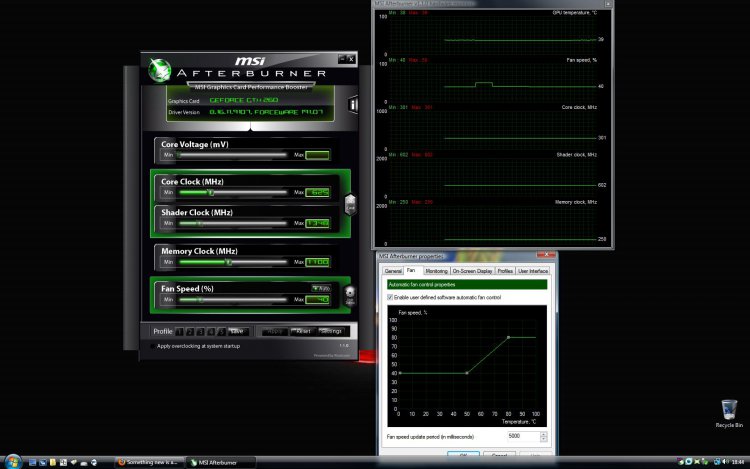Uncheck Enable user defined software automatic fan control
The height and width of the screenshot is (469, 750).
390,297
